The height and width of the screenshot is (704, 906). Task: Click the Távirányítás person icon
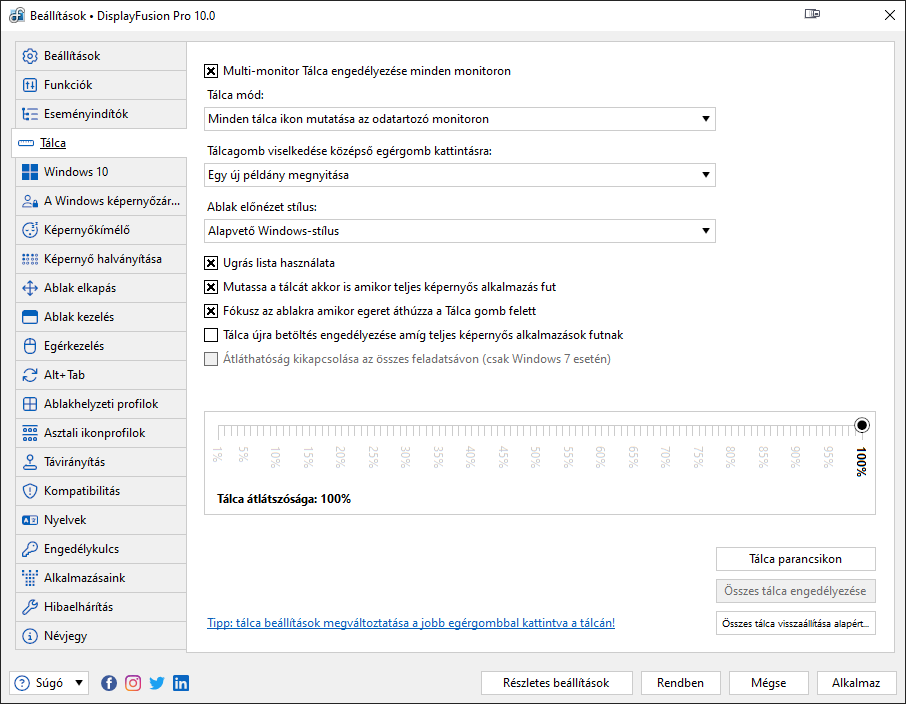coord(29,462)
